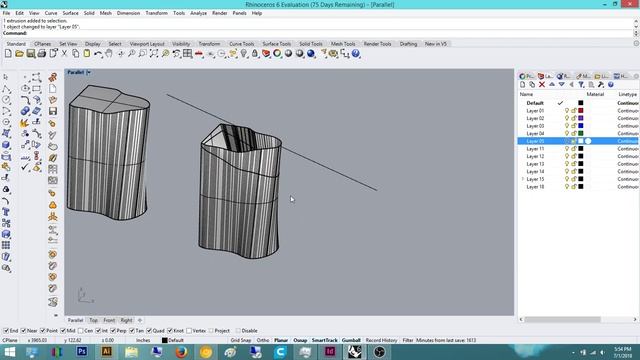Toggle SmartTrack in status bar
This screenshot has width=640, height=360.
[324, 340]
